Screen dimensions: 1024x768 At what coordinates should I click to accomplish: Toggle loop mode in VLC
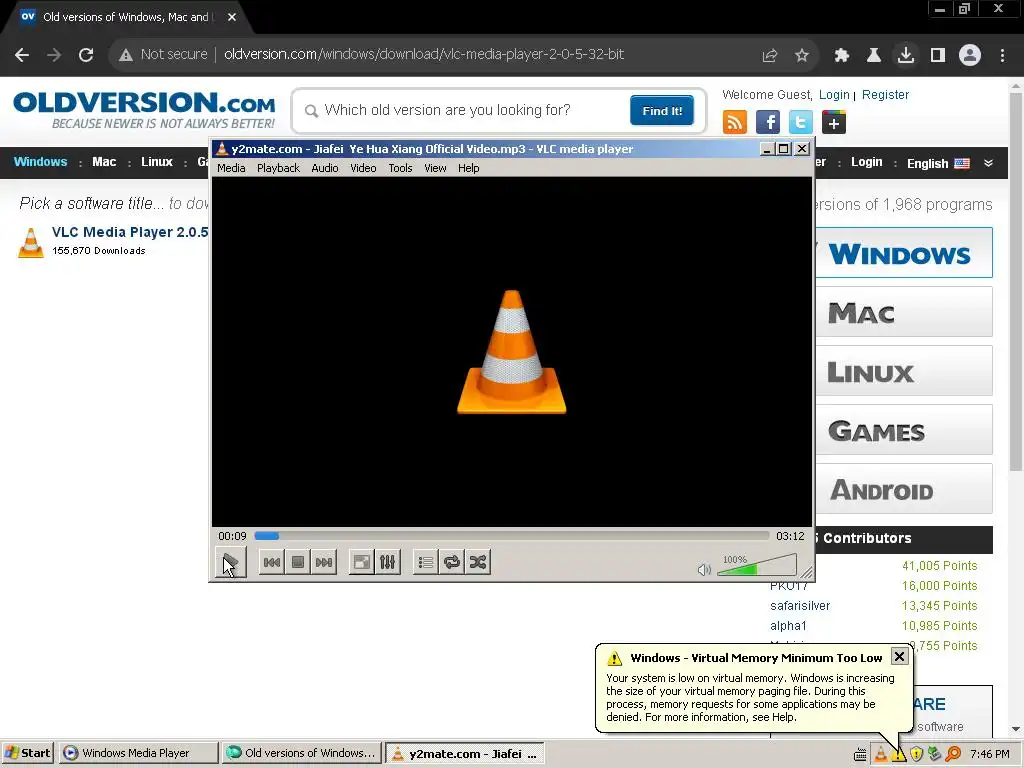(452, 562)
